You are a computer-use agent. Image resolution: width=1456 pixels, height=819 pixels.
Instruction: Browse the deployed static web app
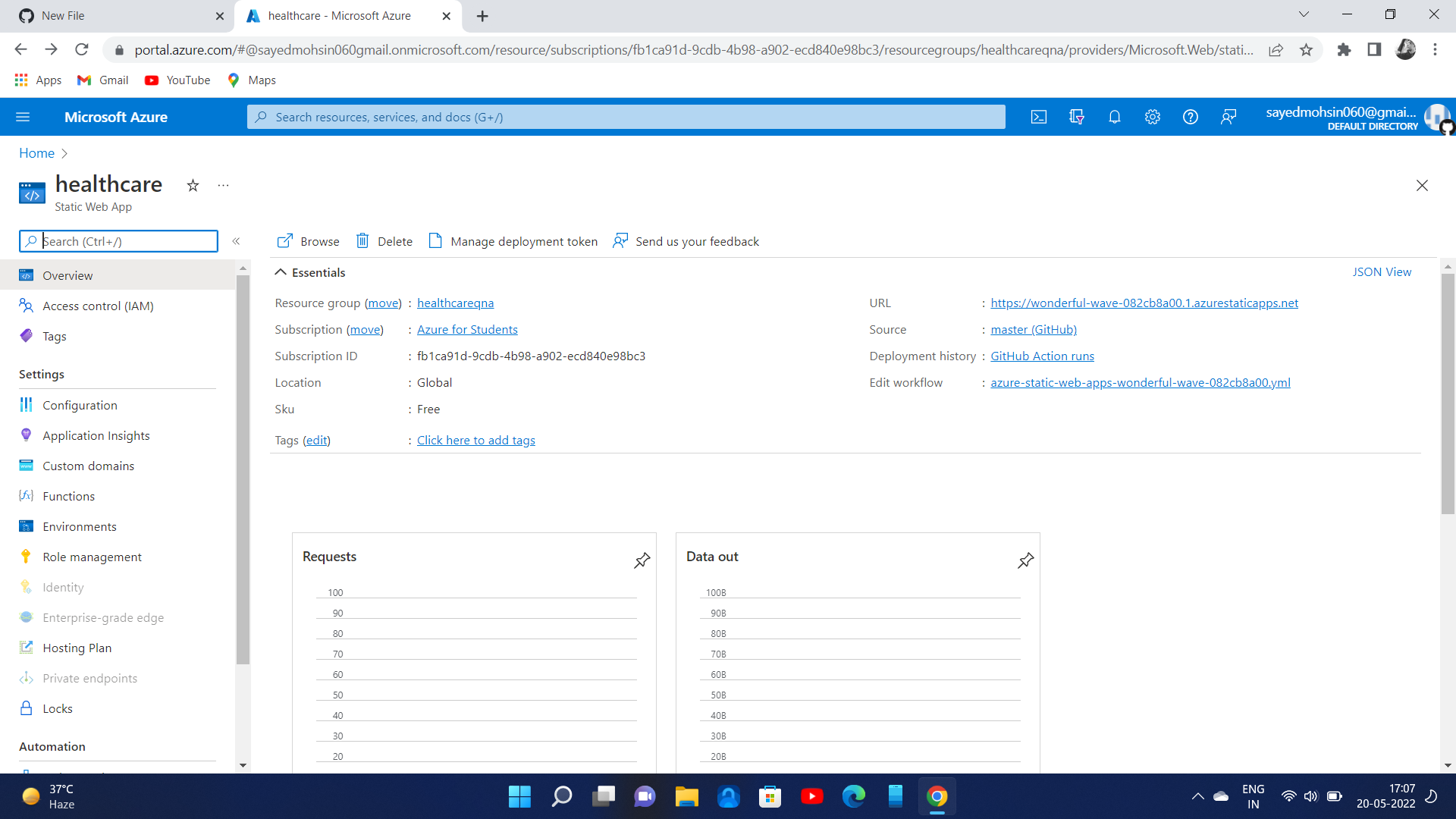[307, 241]
